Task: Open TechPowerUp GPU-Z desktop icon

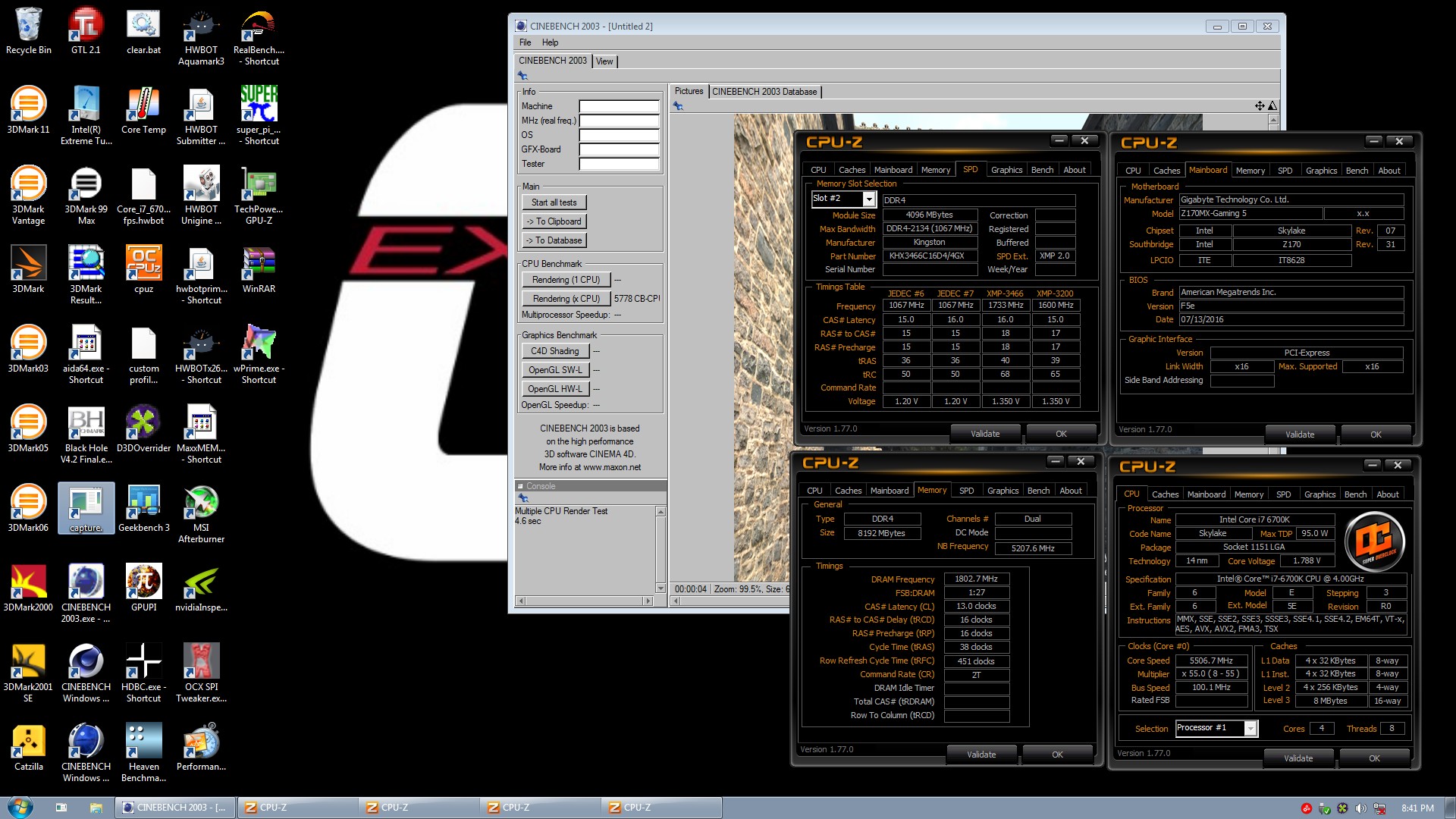Action: click(x=259, y=196)
